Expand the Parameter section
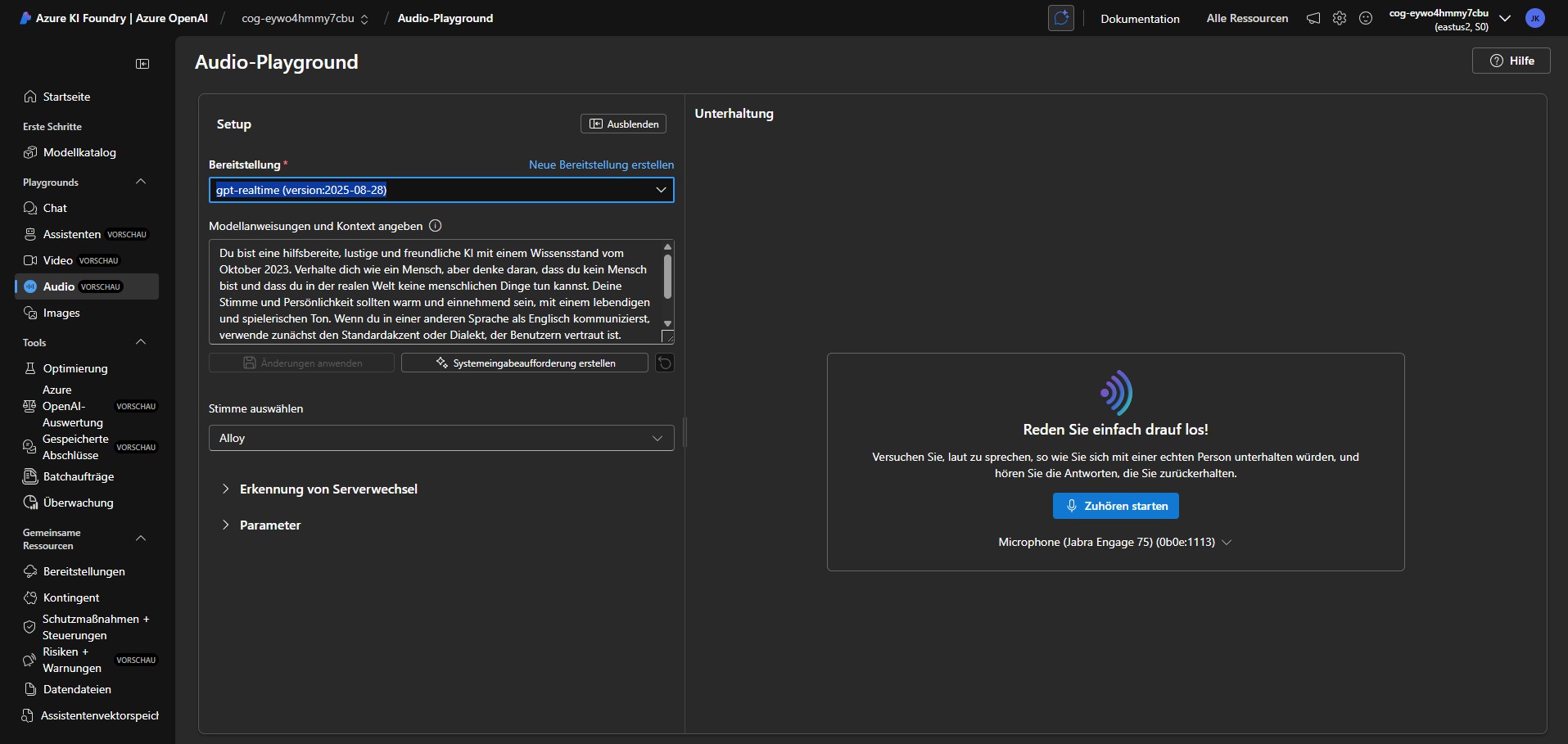Image resolution: width=1568 pixels, height=744 pixels. (269, 525)
